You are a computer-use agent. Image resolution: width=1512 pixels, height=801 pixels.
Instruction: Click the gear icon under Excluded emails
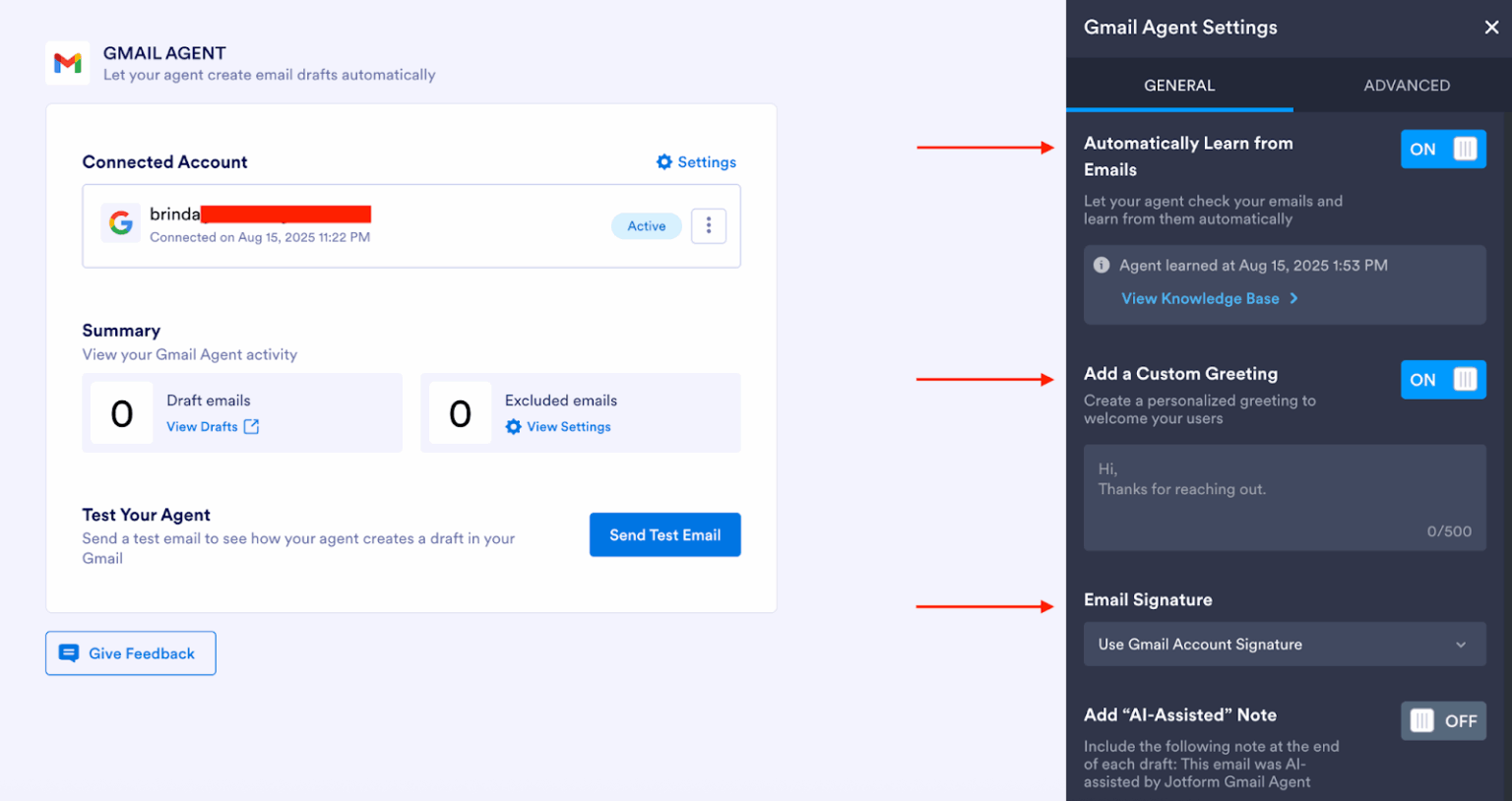tap(513, 427)
